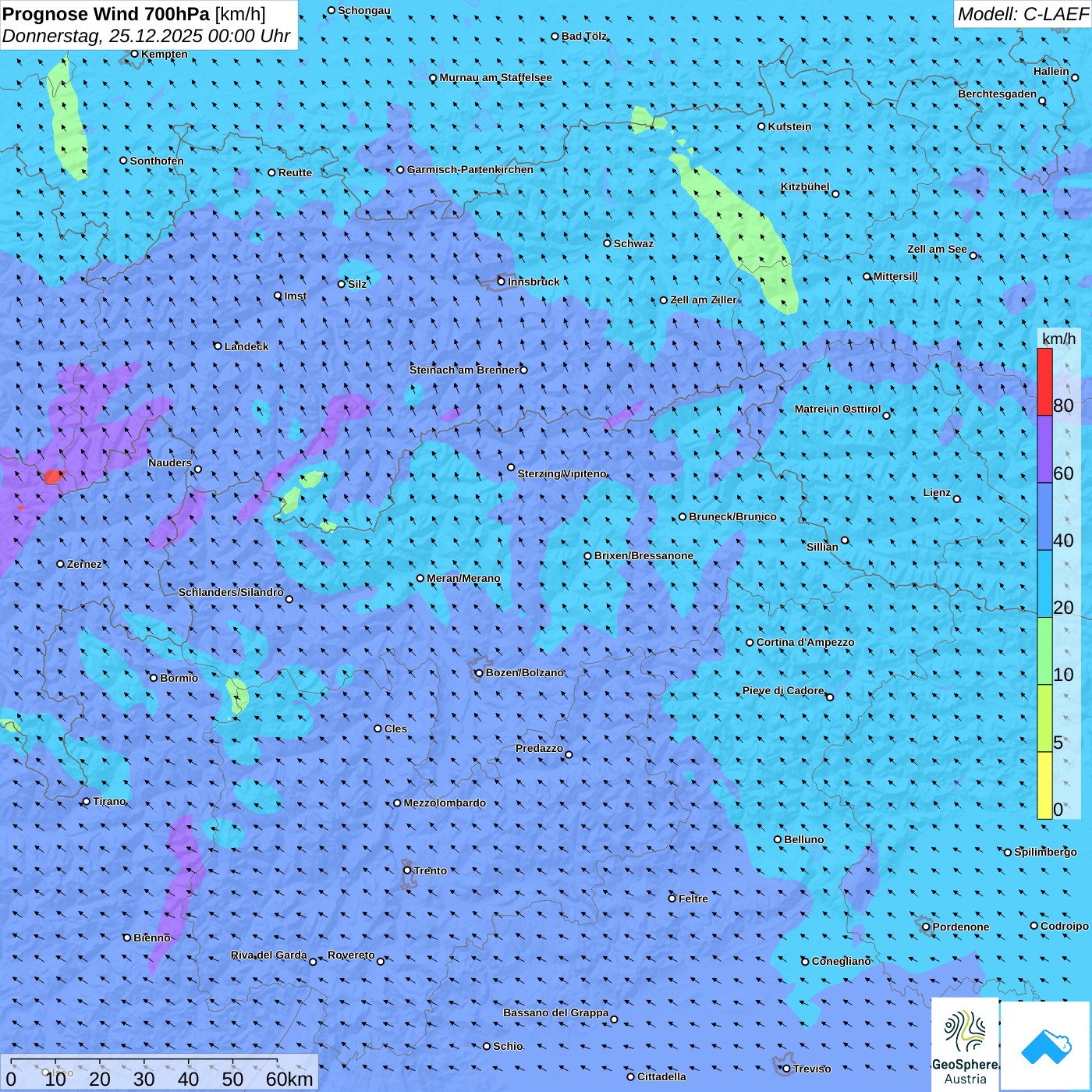1092x1092 pixels.
Task: Click the Reutte label
Action: coord(296,173)
